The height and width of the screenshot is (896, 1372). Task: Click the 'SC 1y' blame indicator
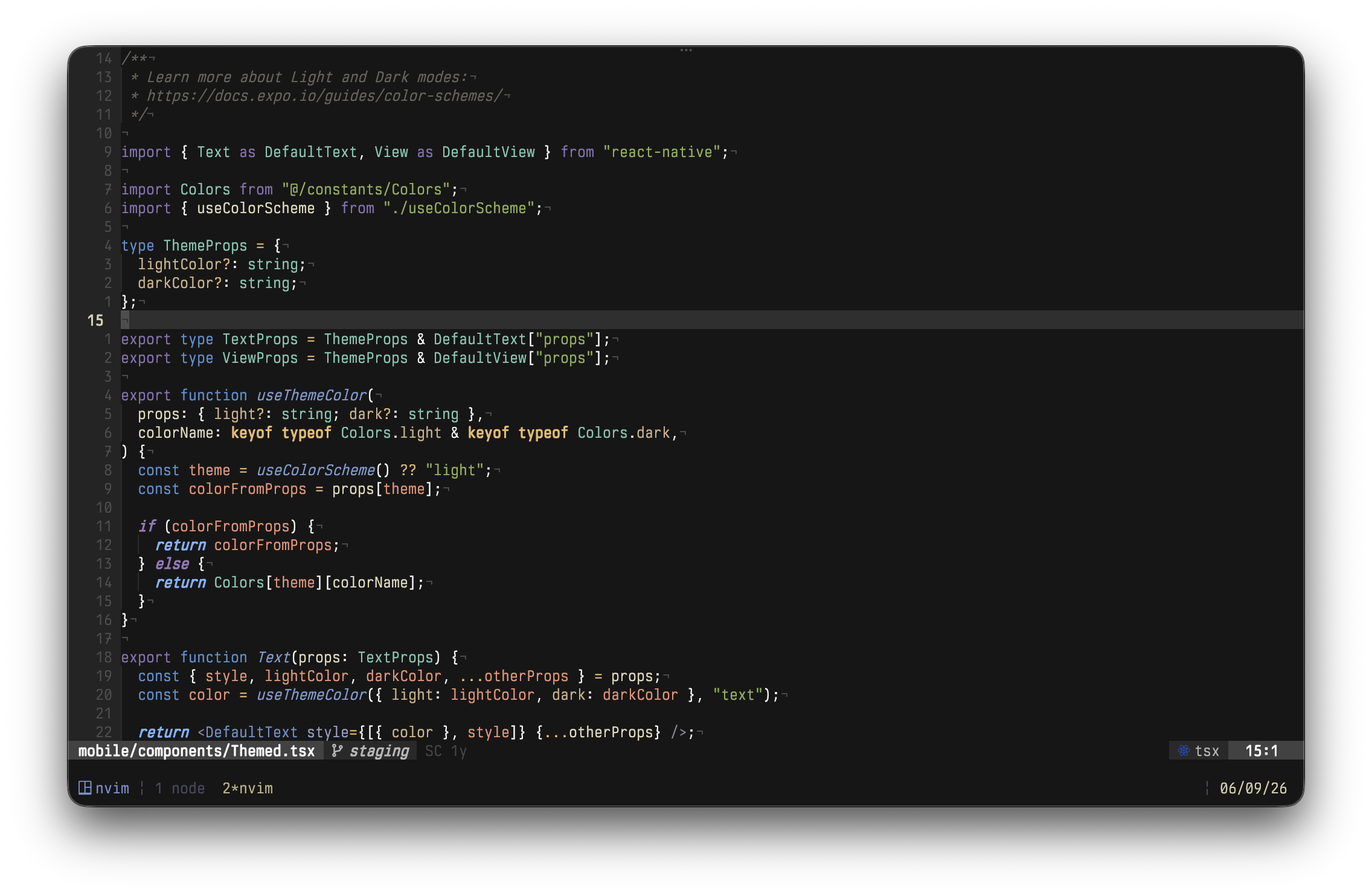[446, 750]
